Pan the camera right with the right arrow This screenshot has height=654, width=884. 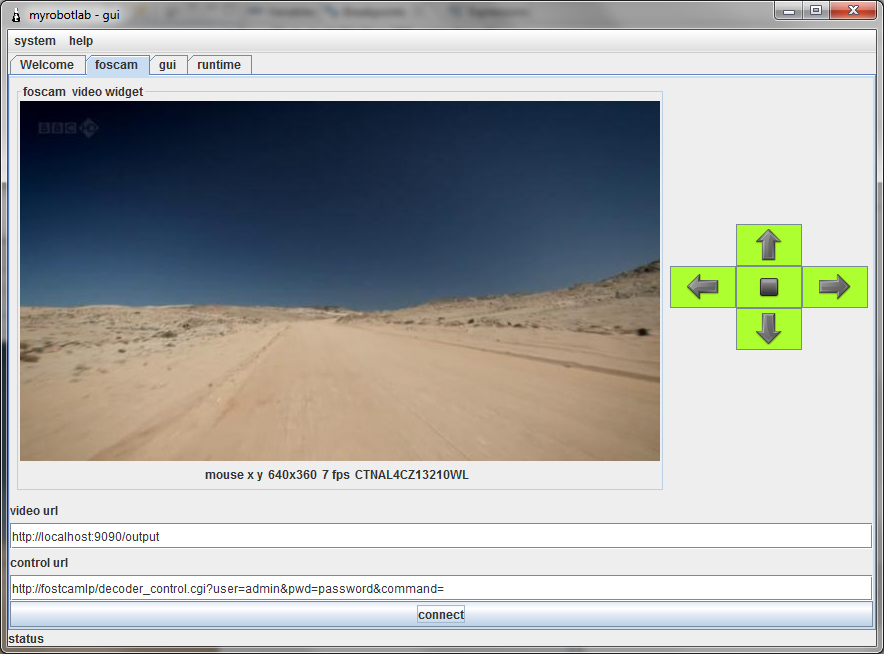[834, 287]
